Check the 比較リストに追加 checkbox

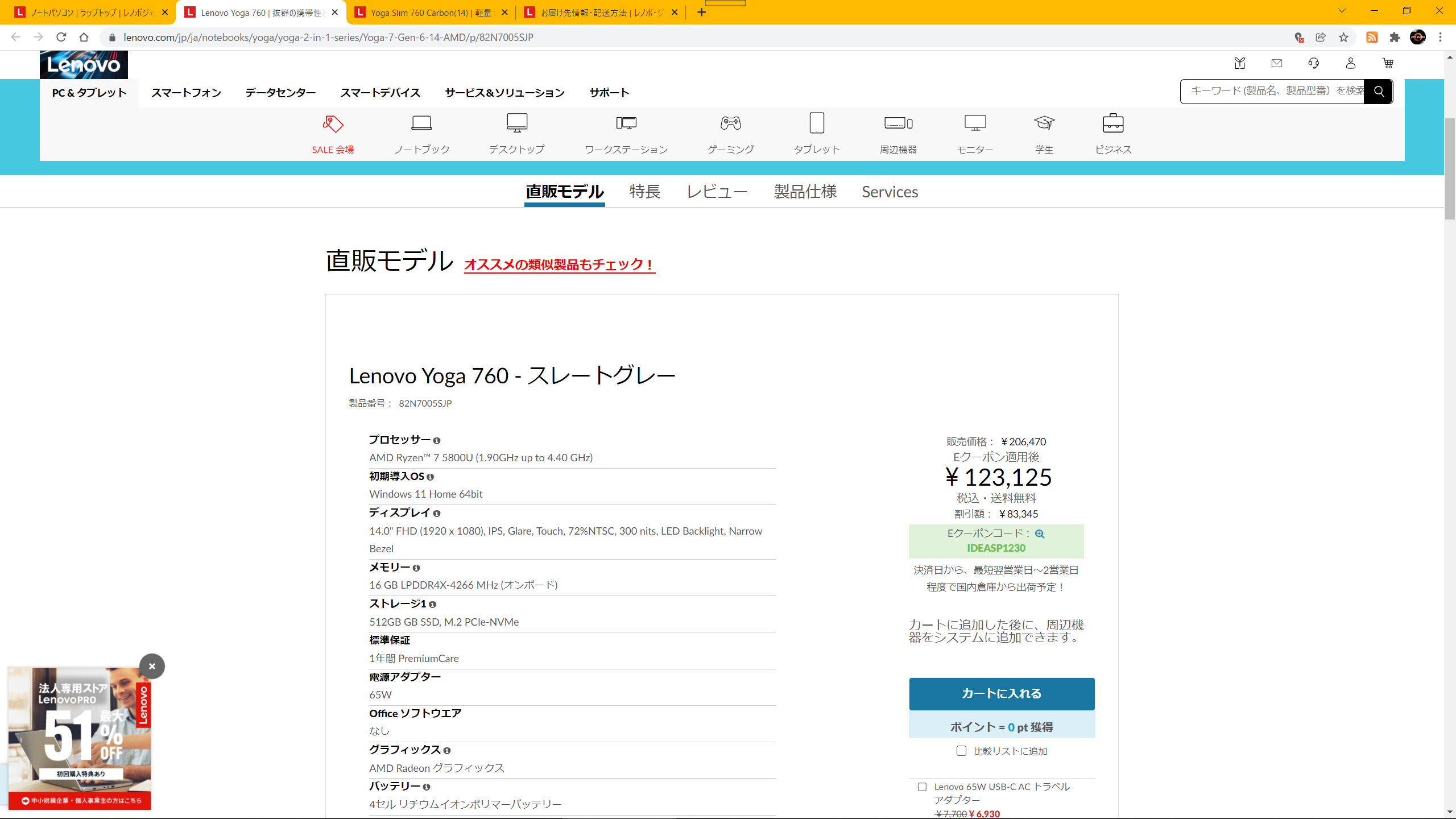[961, 751]
